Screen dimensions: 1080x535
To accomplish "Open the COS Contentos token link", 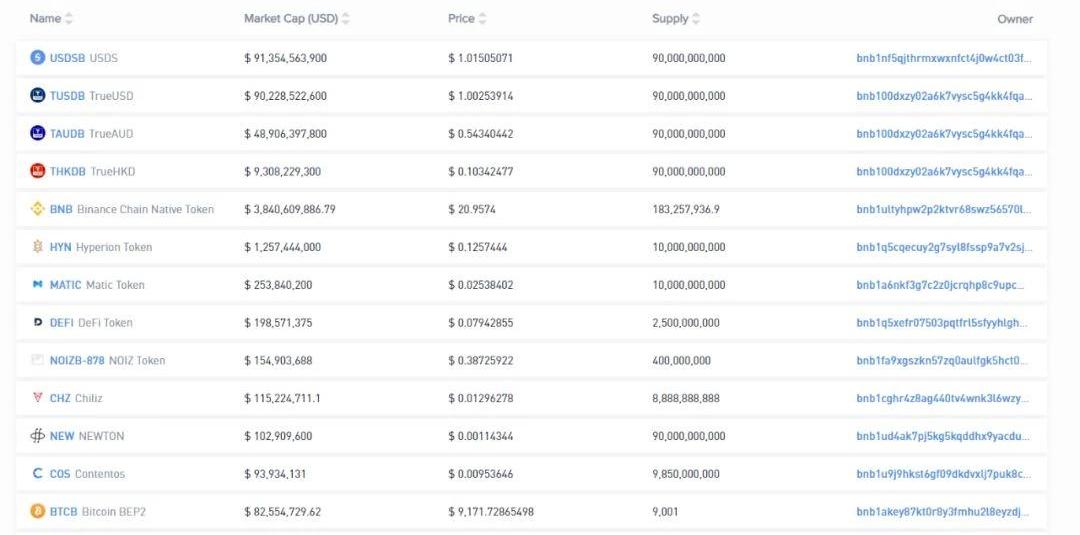I will tap(60, 474).
